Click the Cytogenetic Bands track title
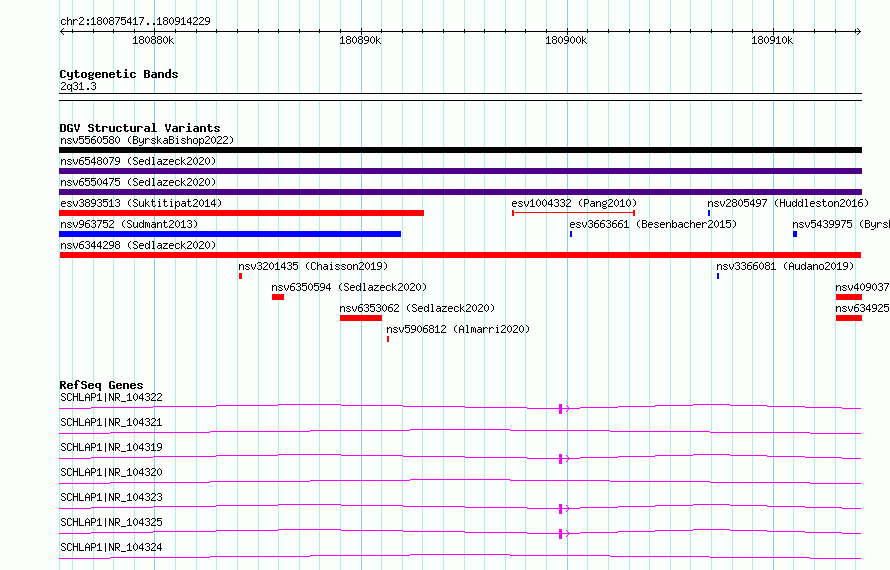890x570 pixels. click(119, 74)
